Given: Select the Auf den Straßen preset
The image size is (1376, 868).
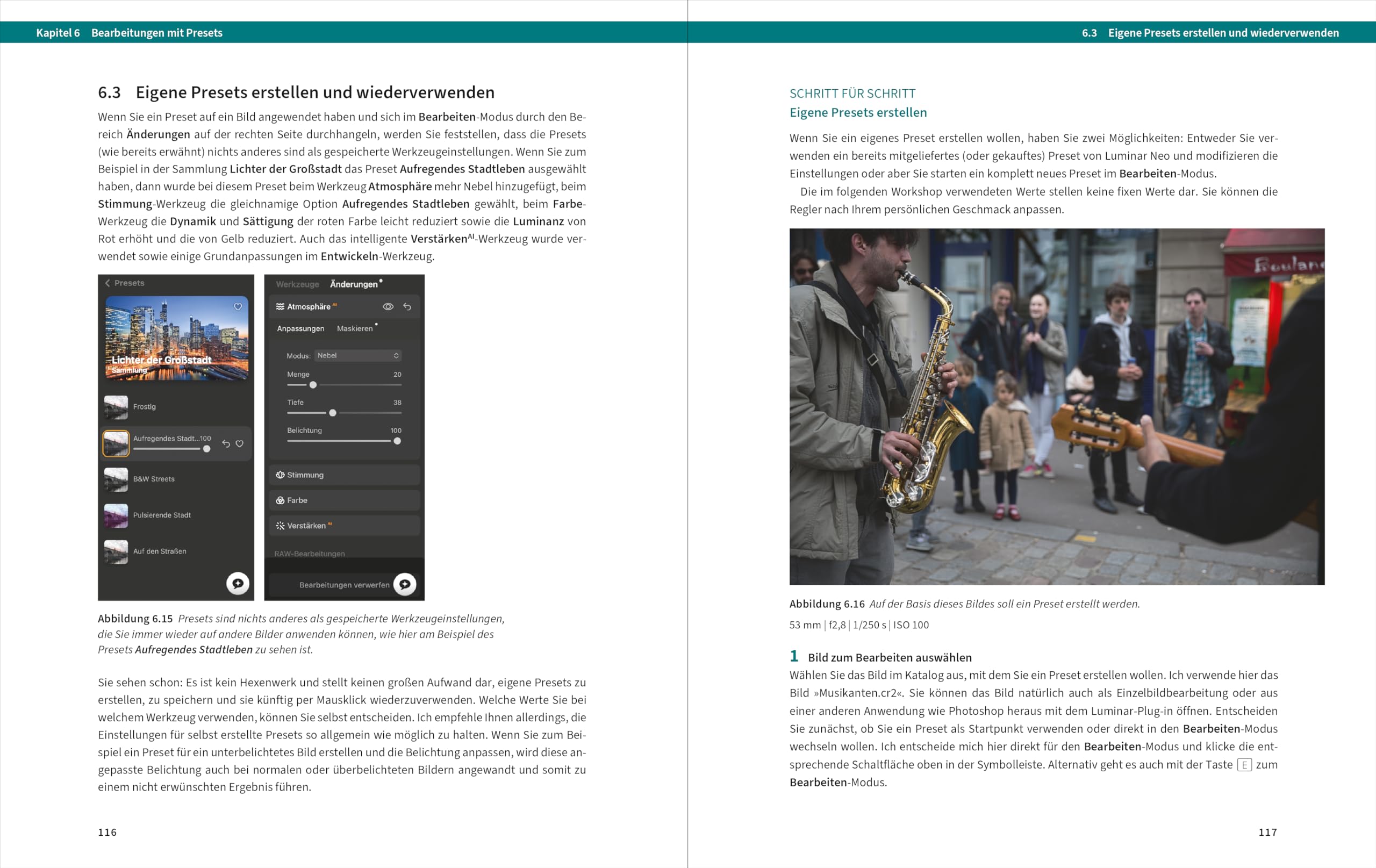Looking at the screenshot, I should [176, 551].
